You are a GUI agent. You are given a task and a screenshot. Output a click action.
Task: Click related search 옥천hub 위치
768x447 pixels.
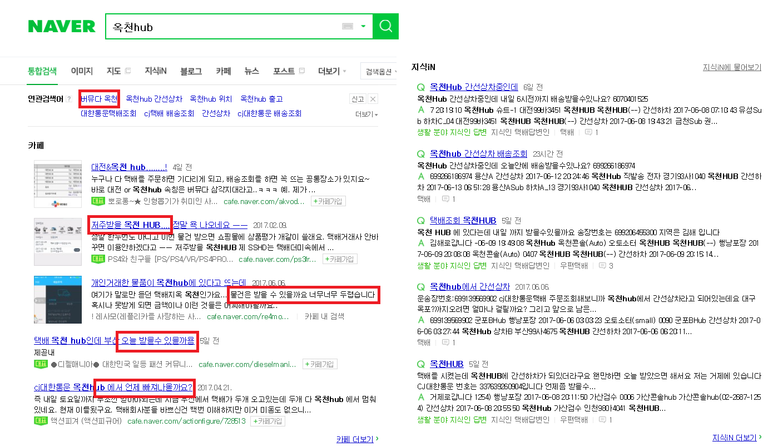point(211,99)
